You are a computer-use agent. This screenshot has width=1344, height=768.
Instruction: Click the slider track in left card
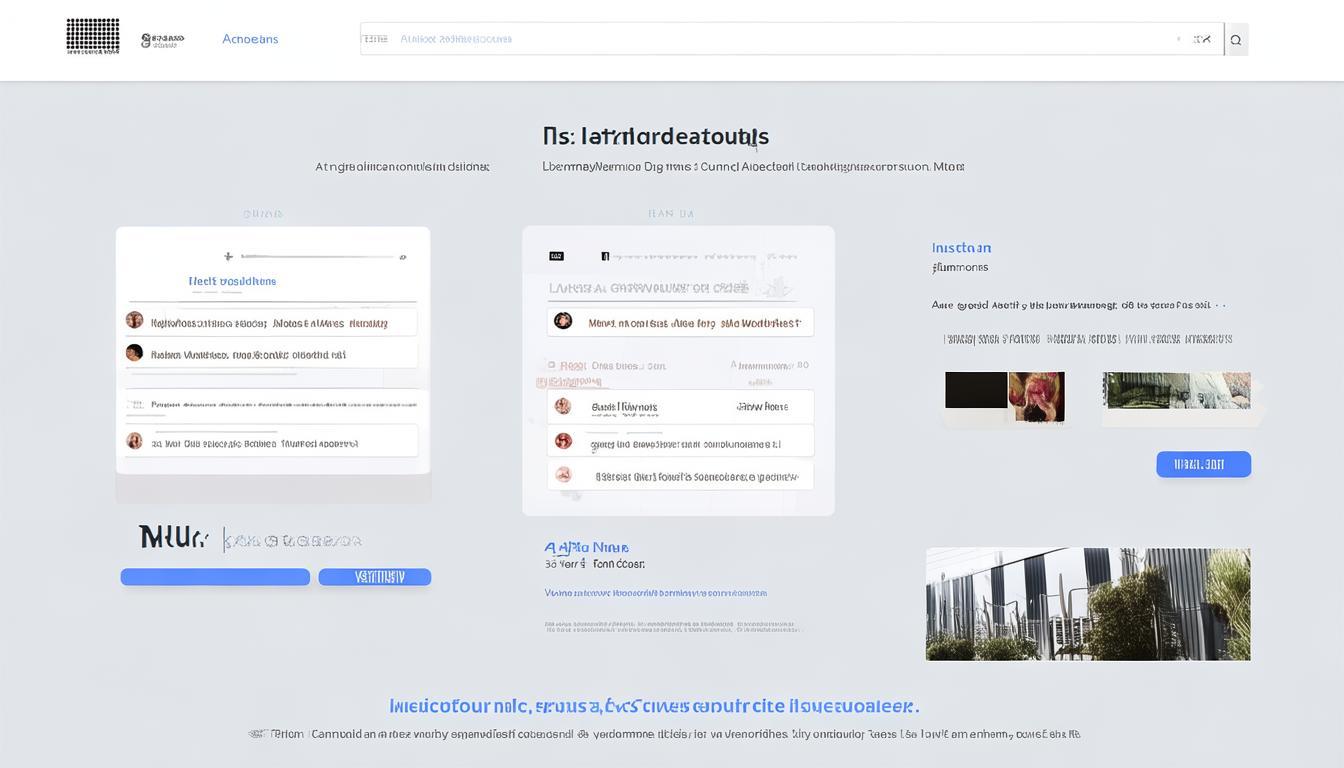click(x=320, y=257)
